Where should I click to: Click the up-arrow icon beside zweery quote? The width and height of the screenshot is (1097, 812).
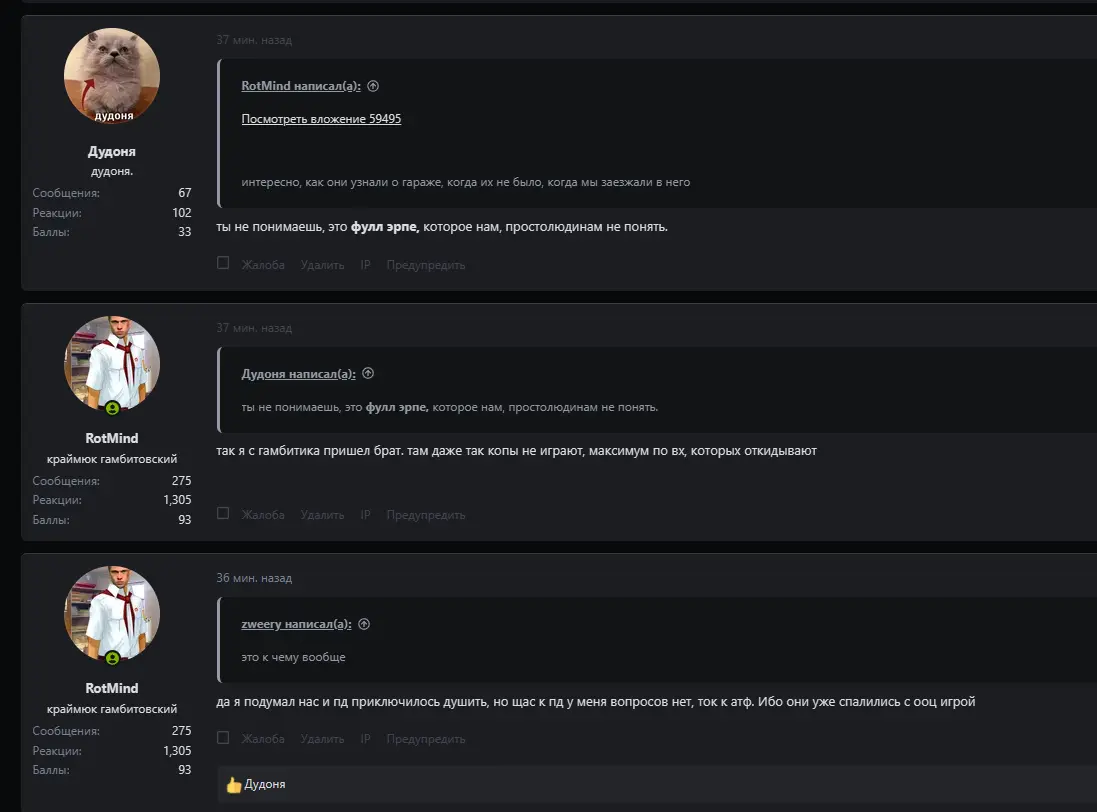(x=364, y=624)
